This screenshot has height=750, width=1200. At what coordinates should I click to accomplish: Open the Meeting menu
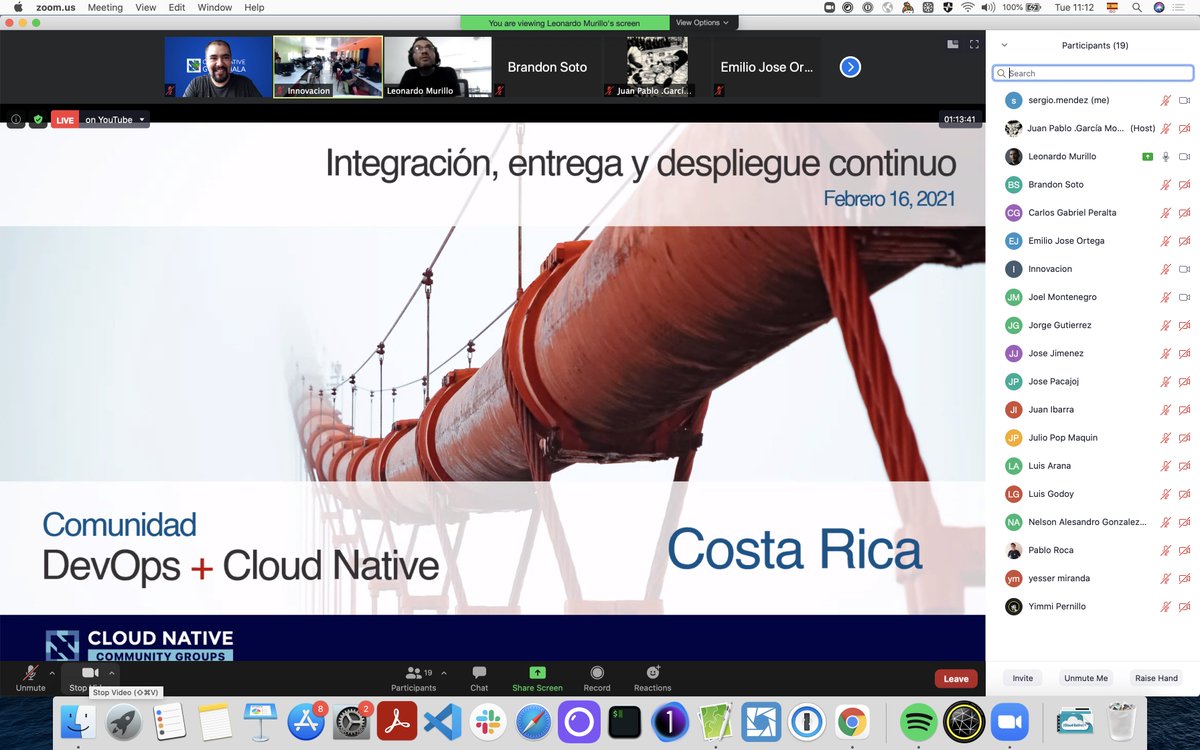pyautogui.click(x=105, y=7)
